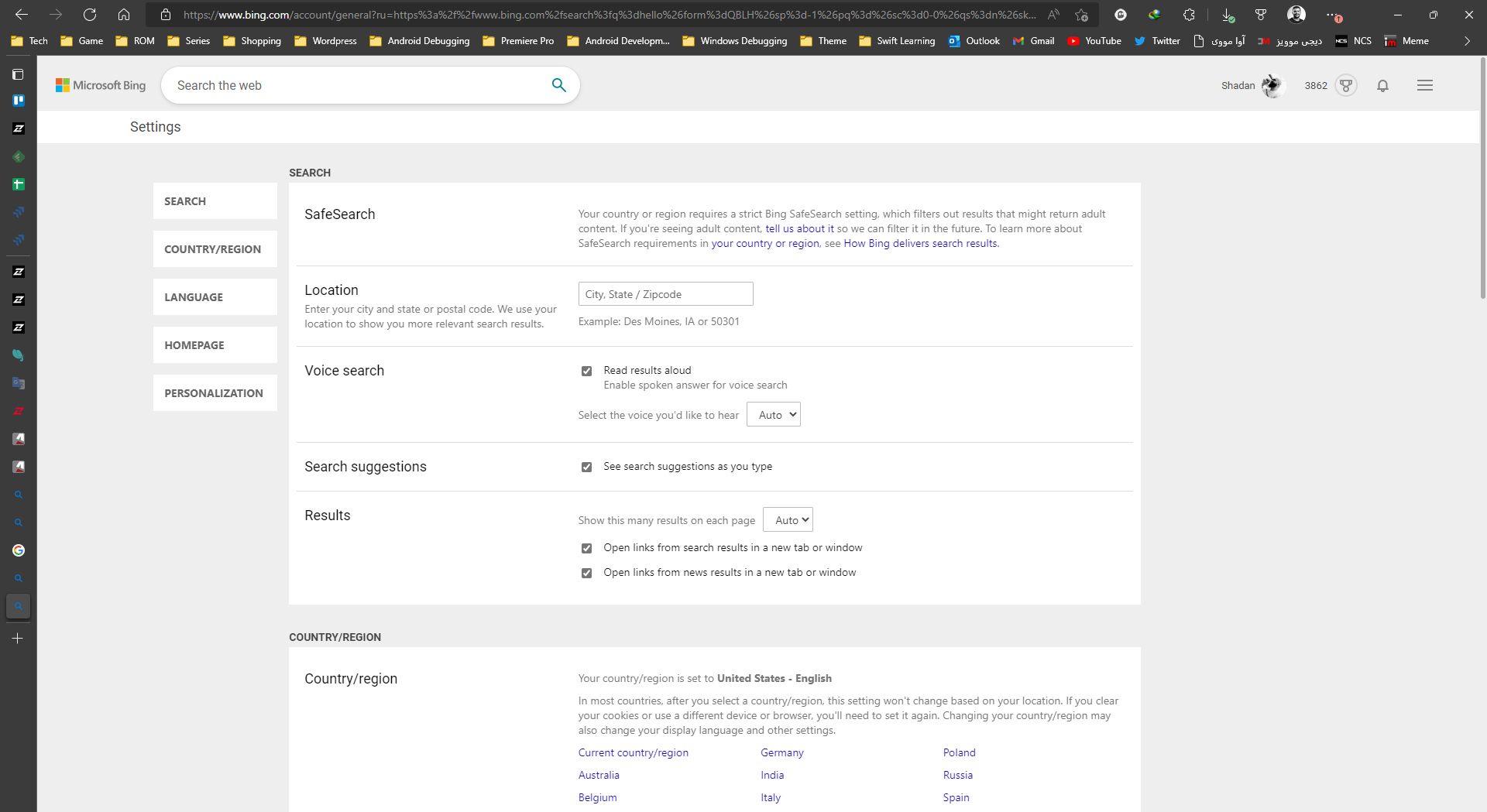Uncheck Read results aloud checkbox
This screenshot has height=812, width=1487.
[x=586, y=371]
